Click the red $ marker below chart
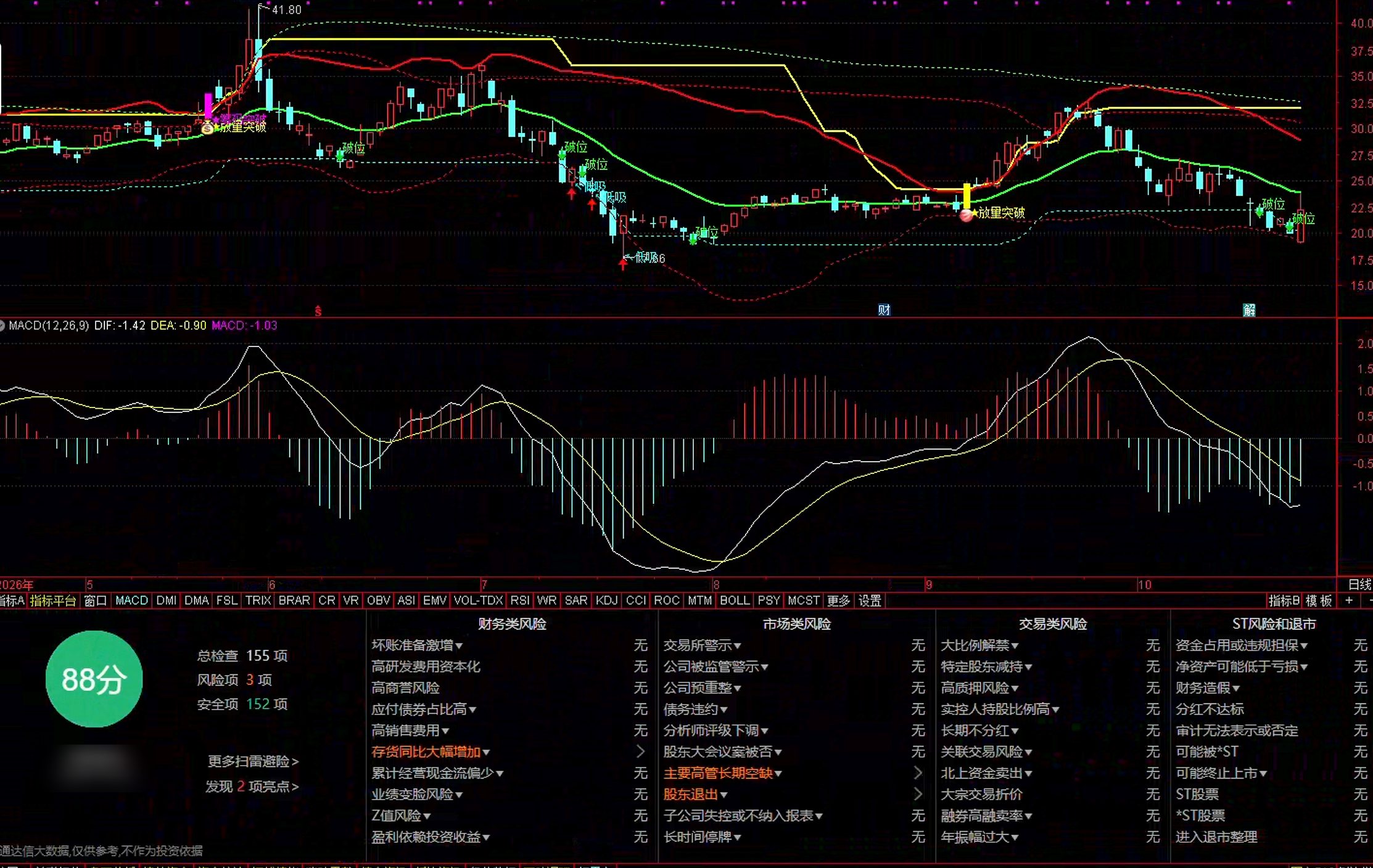Viewport: 1373px width, 868px height. [318, 311]
